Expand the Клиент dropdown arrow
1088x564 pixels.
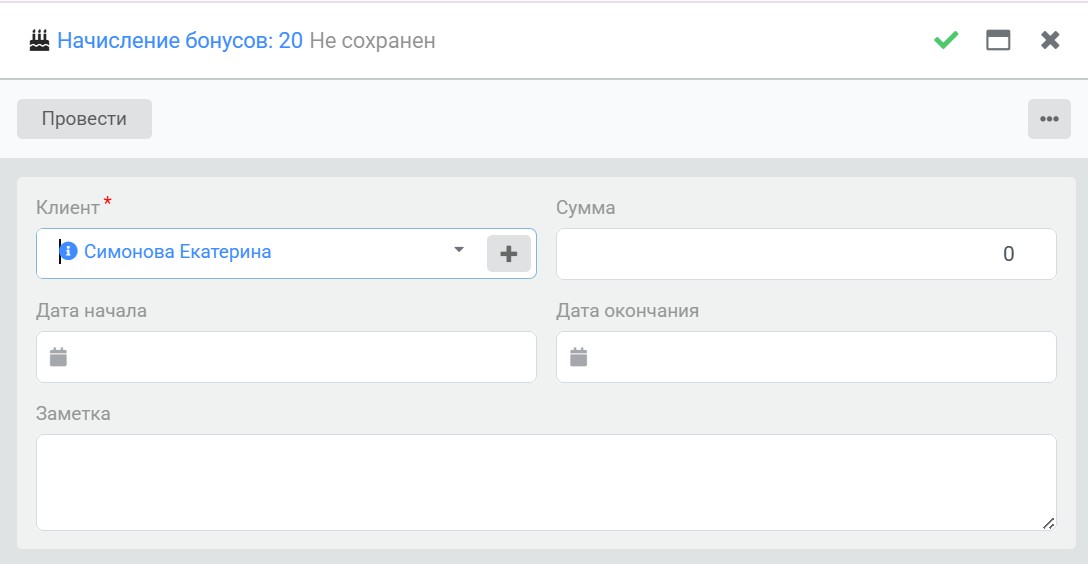(x=459, y=250)
